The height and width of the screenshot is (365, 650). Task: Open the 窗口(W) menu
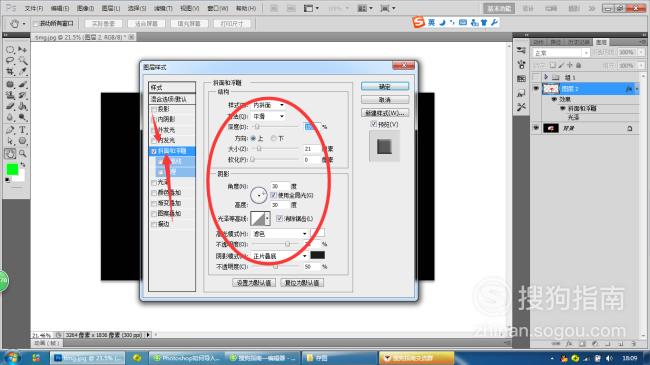pyautogui.click(x=218, y=8)
